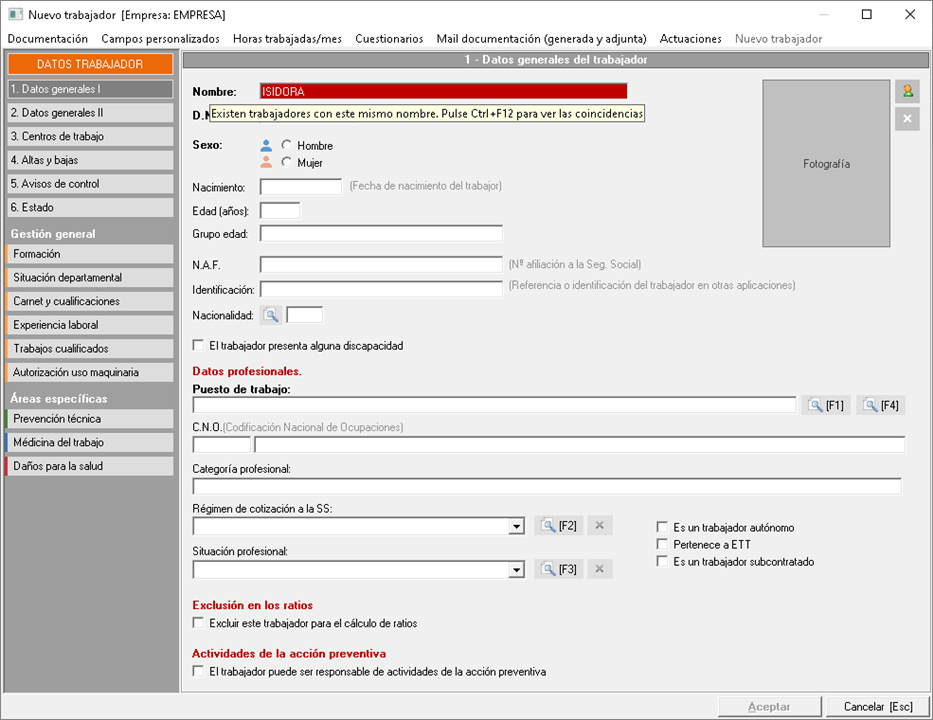Image resolution: width=933 pixels, height=720 pixels.
Task: Click the Puesto de trabajo [F1] search button
Action: coord(826,405)
